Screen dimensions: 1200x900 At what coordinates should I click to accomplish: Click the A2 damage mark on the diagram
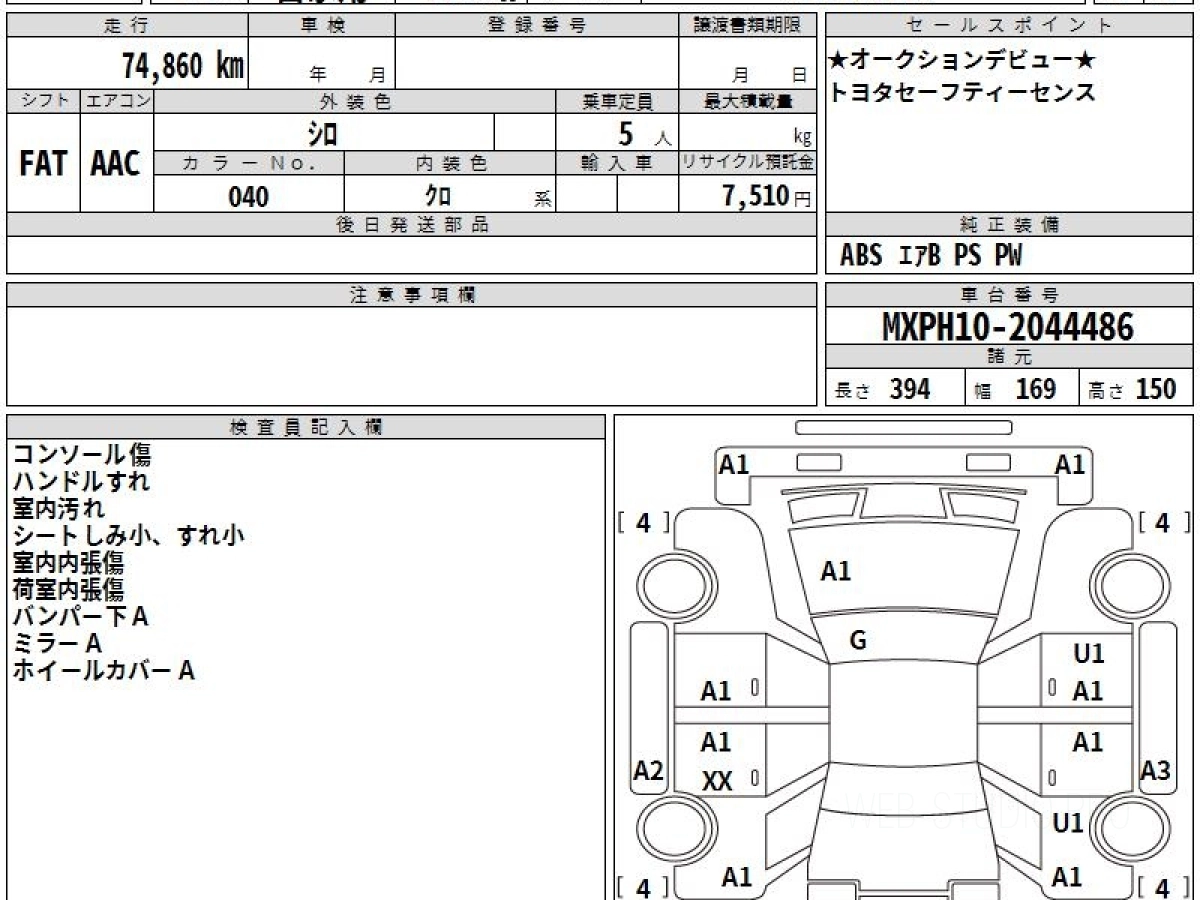pyautogui.click(x=649, y=770)
